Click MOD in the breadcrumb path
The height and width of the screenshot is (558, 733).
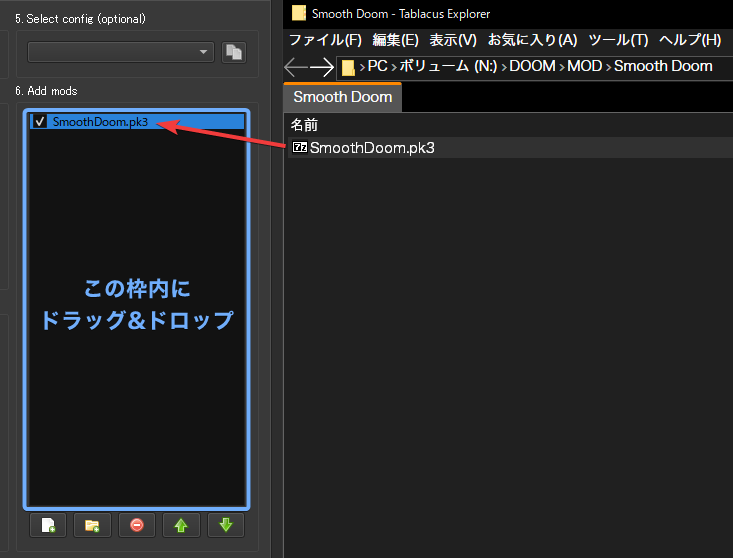coord(585,66)
